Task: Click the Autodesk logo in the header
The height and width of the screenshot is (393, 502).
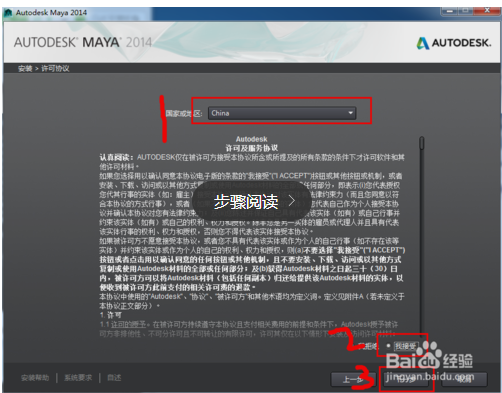Action: pyautogui.click(x=454, y=43)
